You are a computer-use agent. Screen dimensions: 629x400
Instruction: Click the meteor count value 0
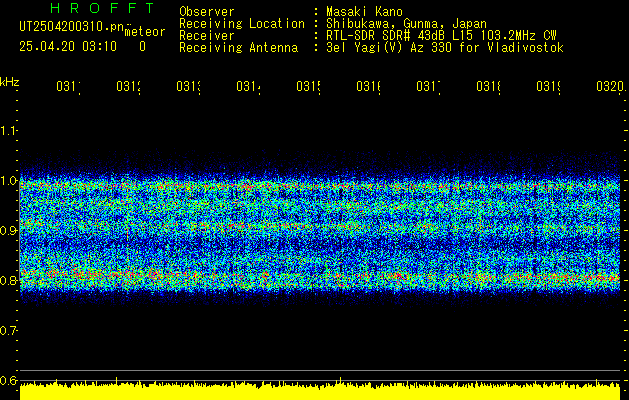[x=142, y=47]
